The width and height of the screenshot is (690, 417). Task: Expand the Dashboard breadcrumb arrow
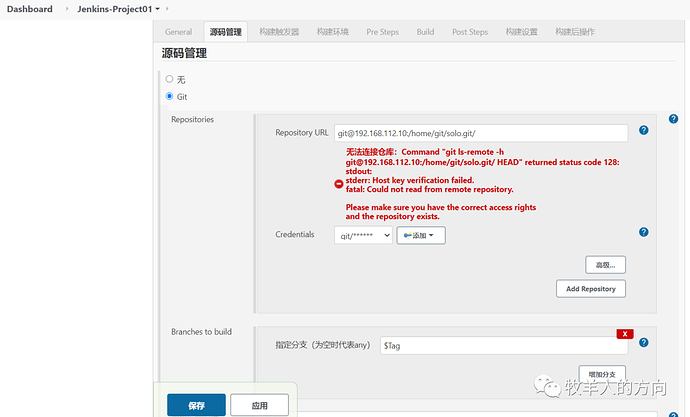66,9
